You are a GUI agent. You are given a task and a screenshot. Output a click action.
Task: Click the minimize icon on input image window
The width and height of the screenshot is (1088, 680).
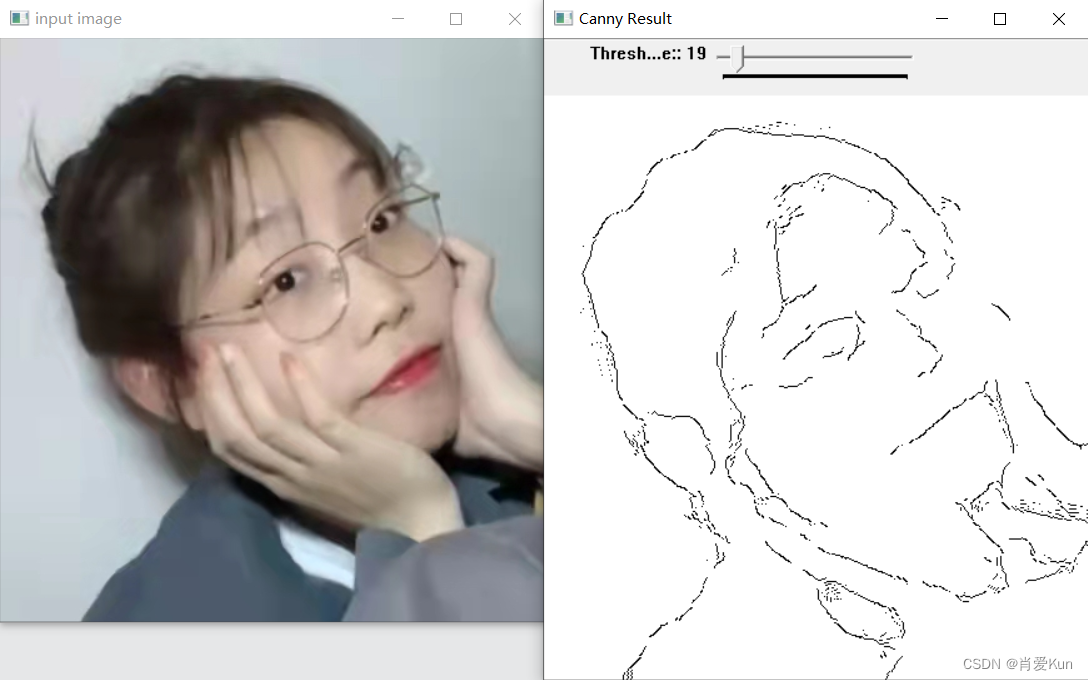(x=398, y=19)
